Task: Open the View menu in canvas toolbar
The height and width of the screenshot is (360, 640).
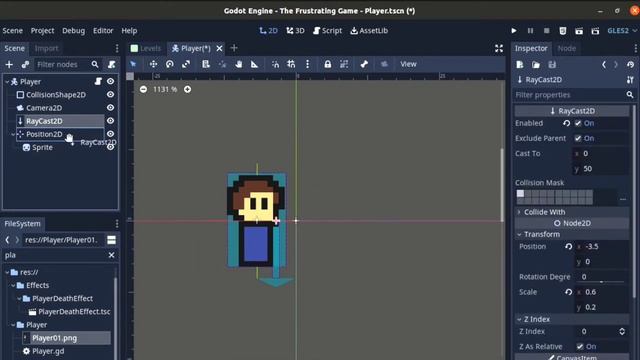Action: click(408, 64)
